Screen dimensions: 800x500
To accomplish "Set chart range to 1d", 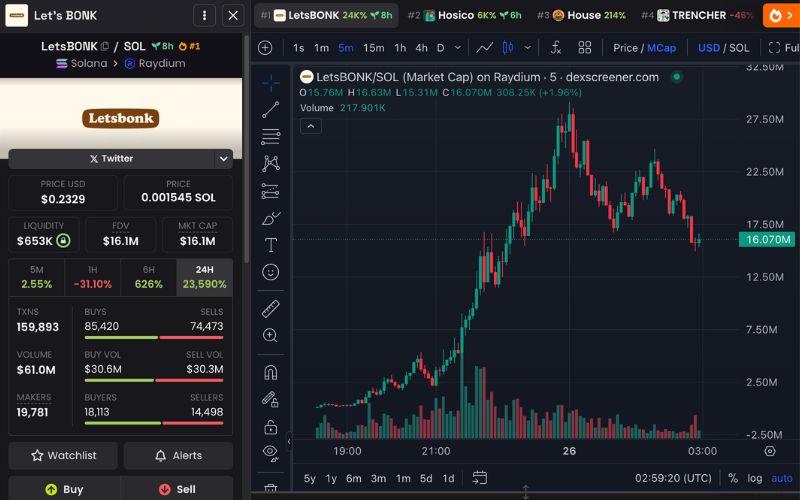I will pyautogui.click(x=448, y=479).
